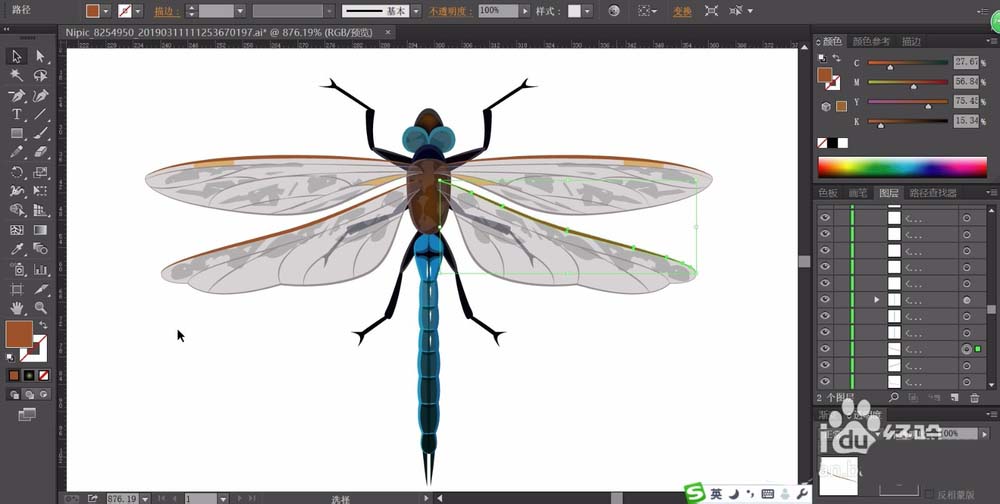1000x504 pixels.
Task: Switch to the 颜色参考 tab
Action: point(871,41)
